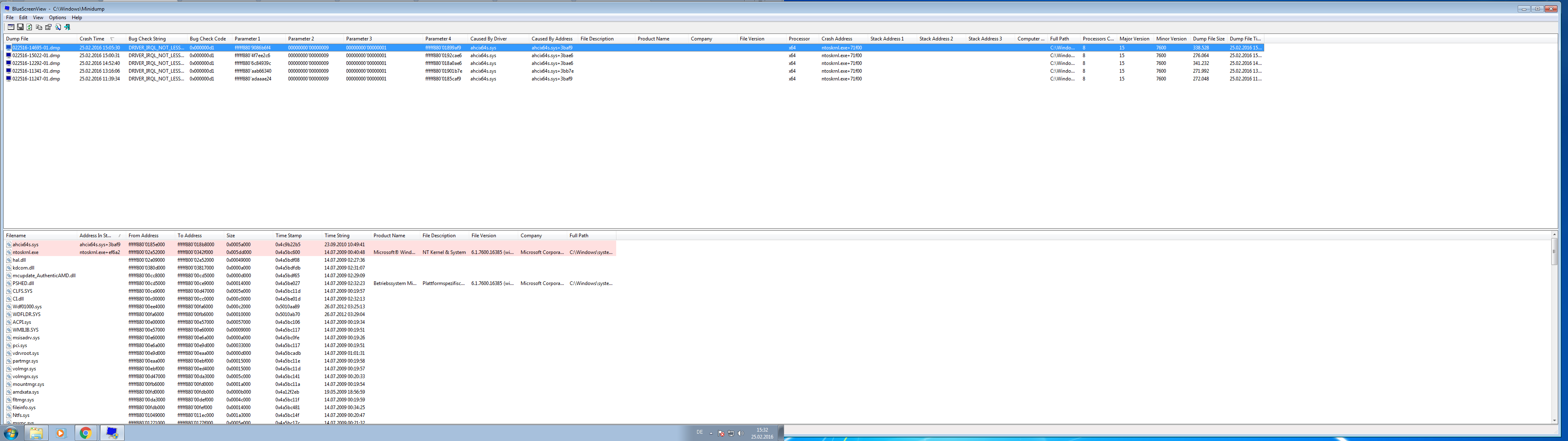Sort dumps by Crash Time column

click(x=92, y=39)
